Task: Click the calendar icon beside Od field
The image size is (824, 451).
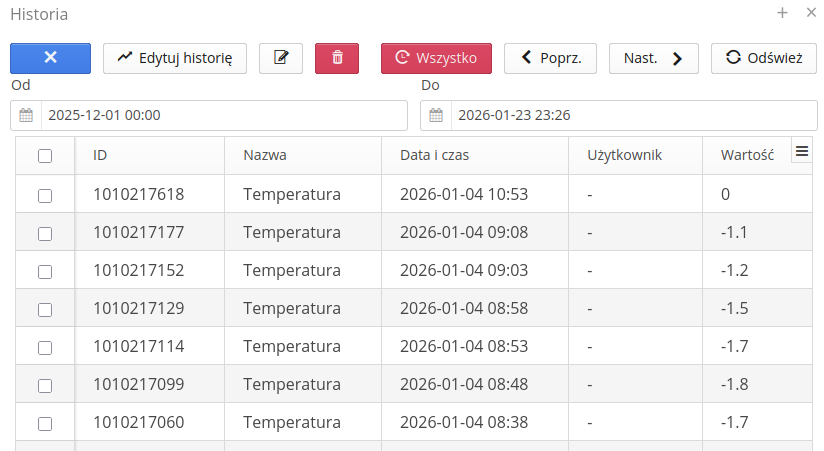Action: (x=26, y=115)
